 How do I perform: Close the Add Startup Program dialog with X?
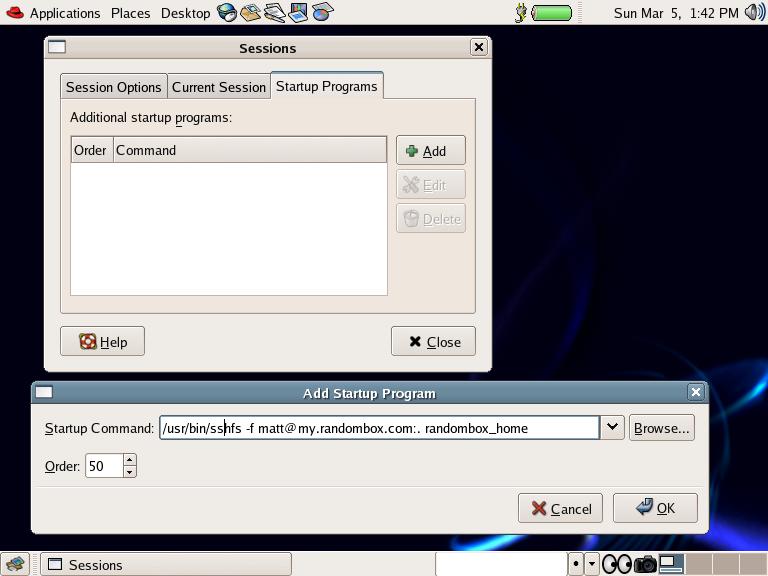click(x=696, y=392)
